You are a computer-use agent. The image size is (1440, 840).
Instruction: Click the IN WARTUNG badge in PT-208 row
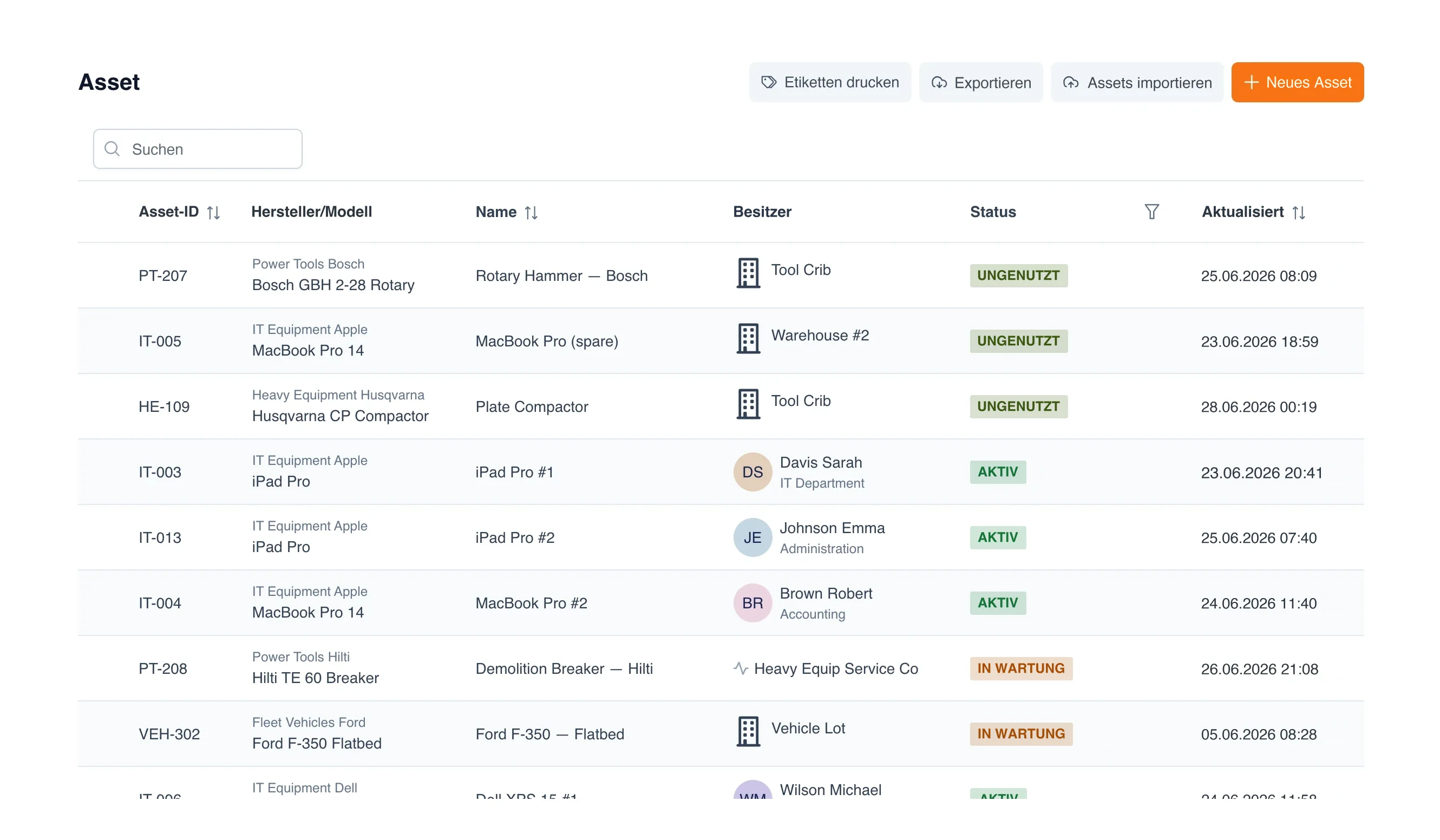tap(1020, 668)
